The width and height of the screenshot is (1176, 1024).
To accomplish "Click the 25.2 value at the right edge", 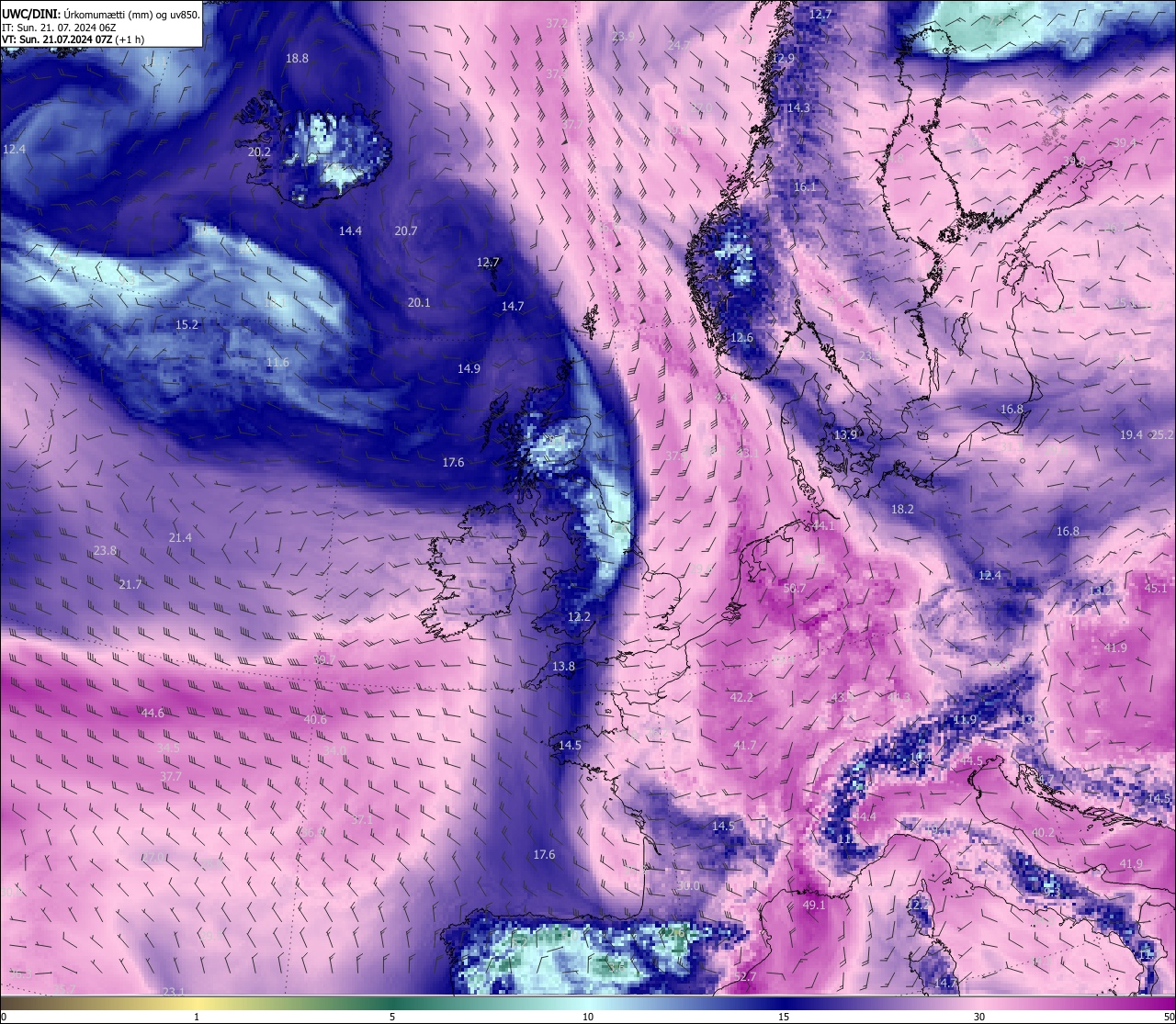I will (1162, 434).
